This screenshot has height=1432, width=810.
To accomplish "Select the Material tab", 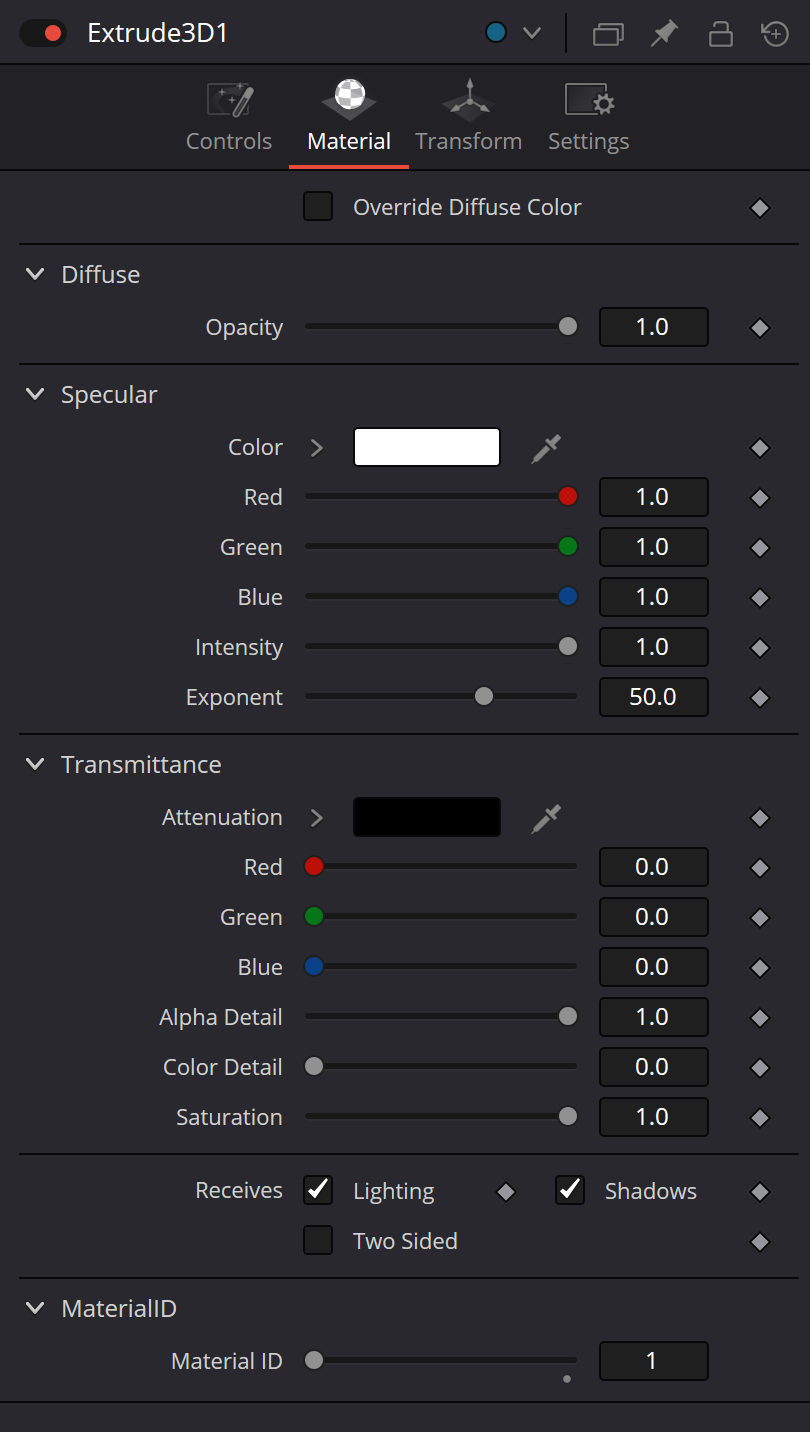I will click(349, 118).
